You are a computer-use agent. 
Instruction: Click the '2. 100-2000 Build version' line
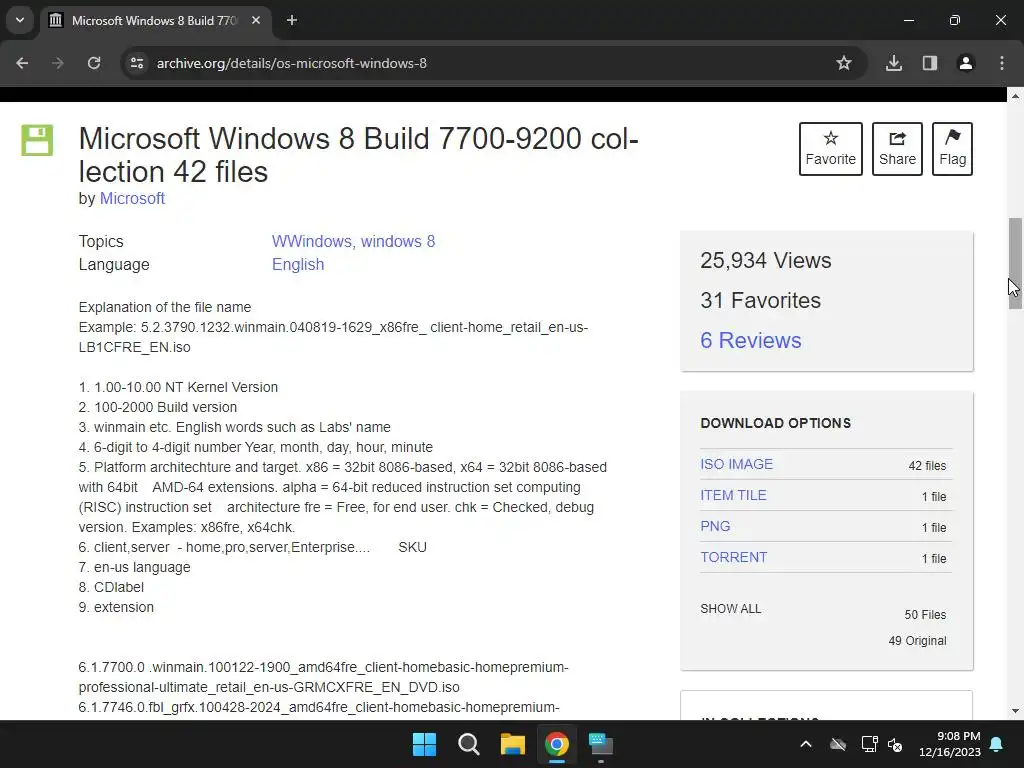point(157,407)
